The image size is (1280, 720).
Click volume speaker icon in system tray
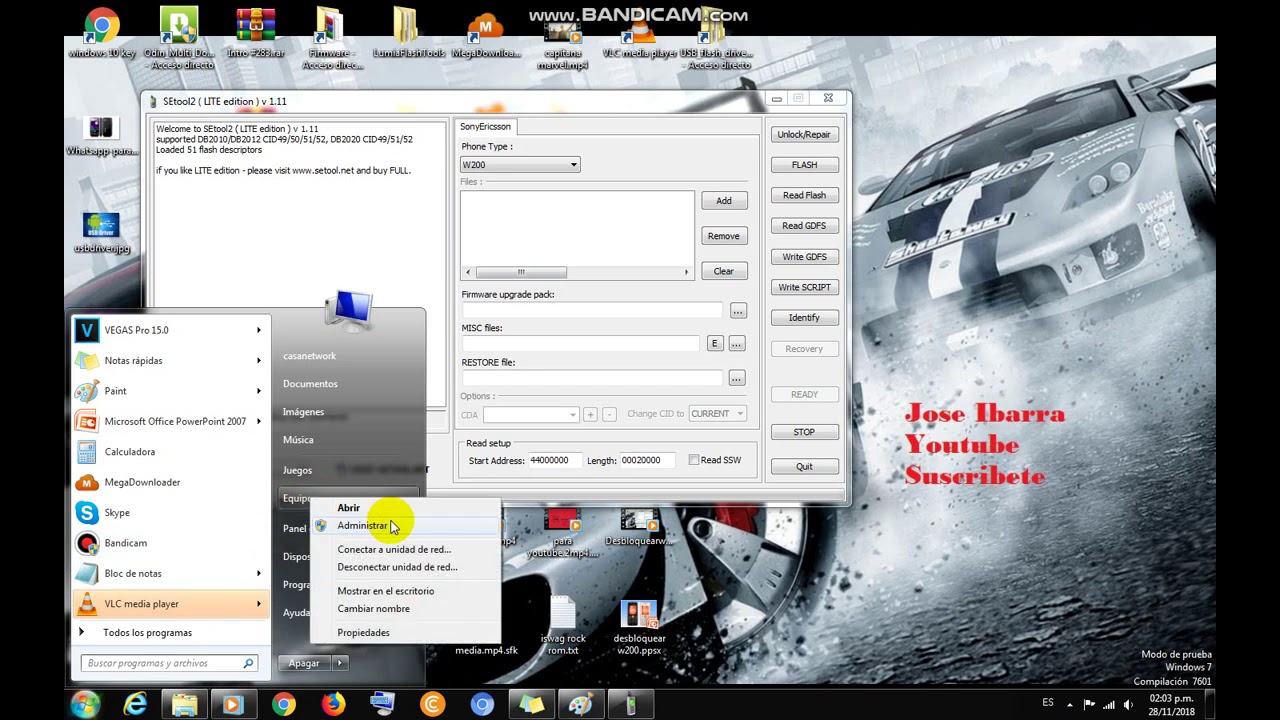click(1128, 704)
